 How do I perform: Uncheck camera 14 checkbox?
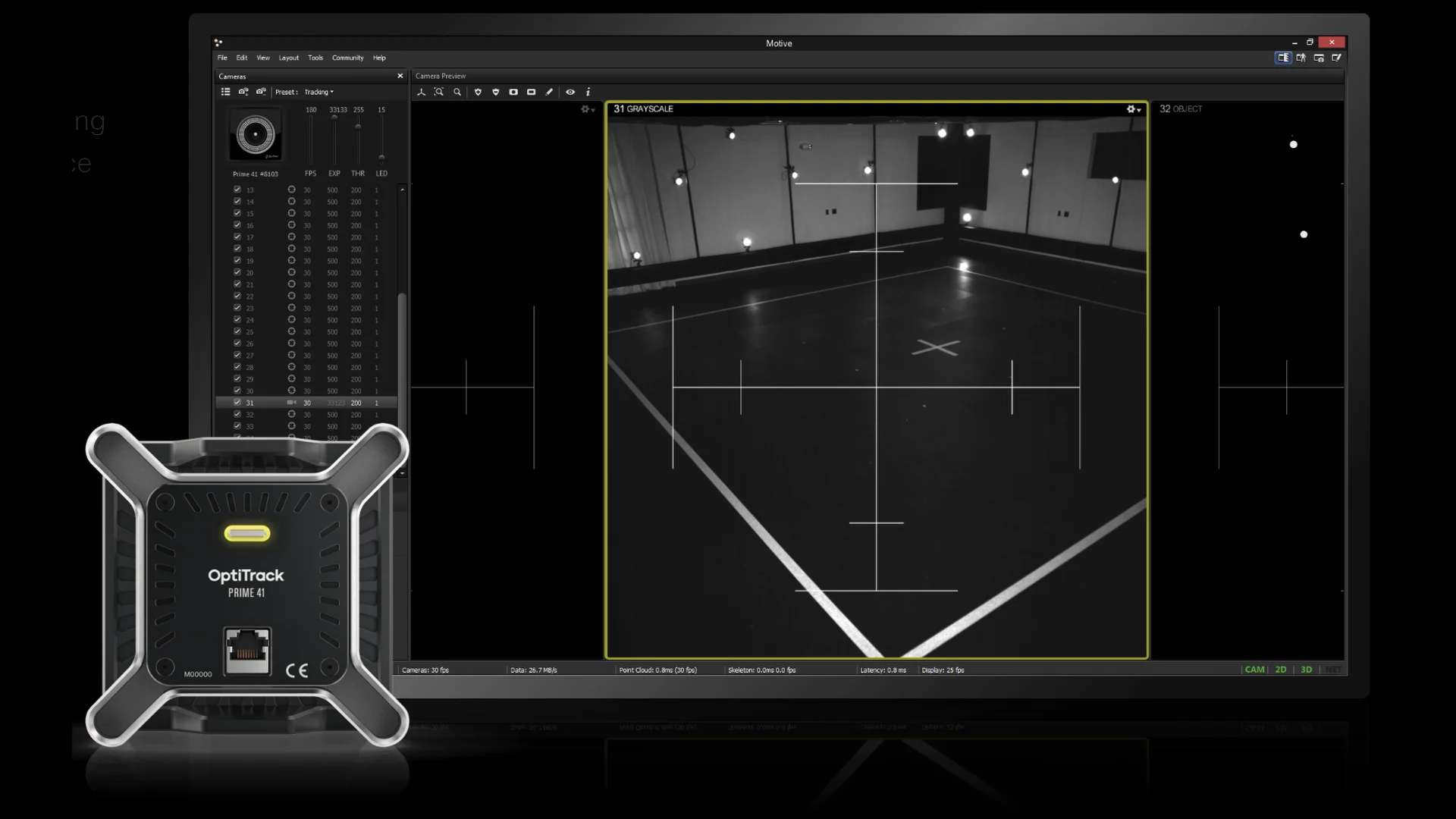point(237,202)
